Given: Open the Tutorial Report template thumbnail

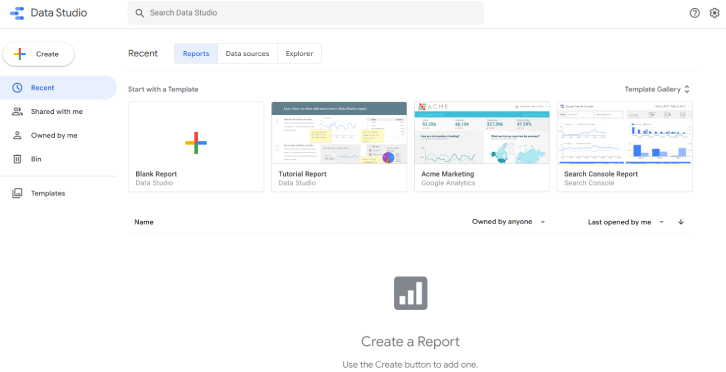Looking at the screenshot, I should click(x=339, y=132).
